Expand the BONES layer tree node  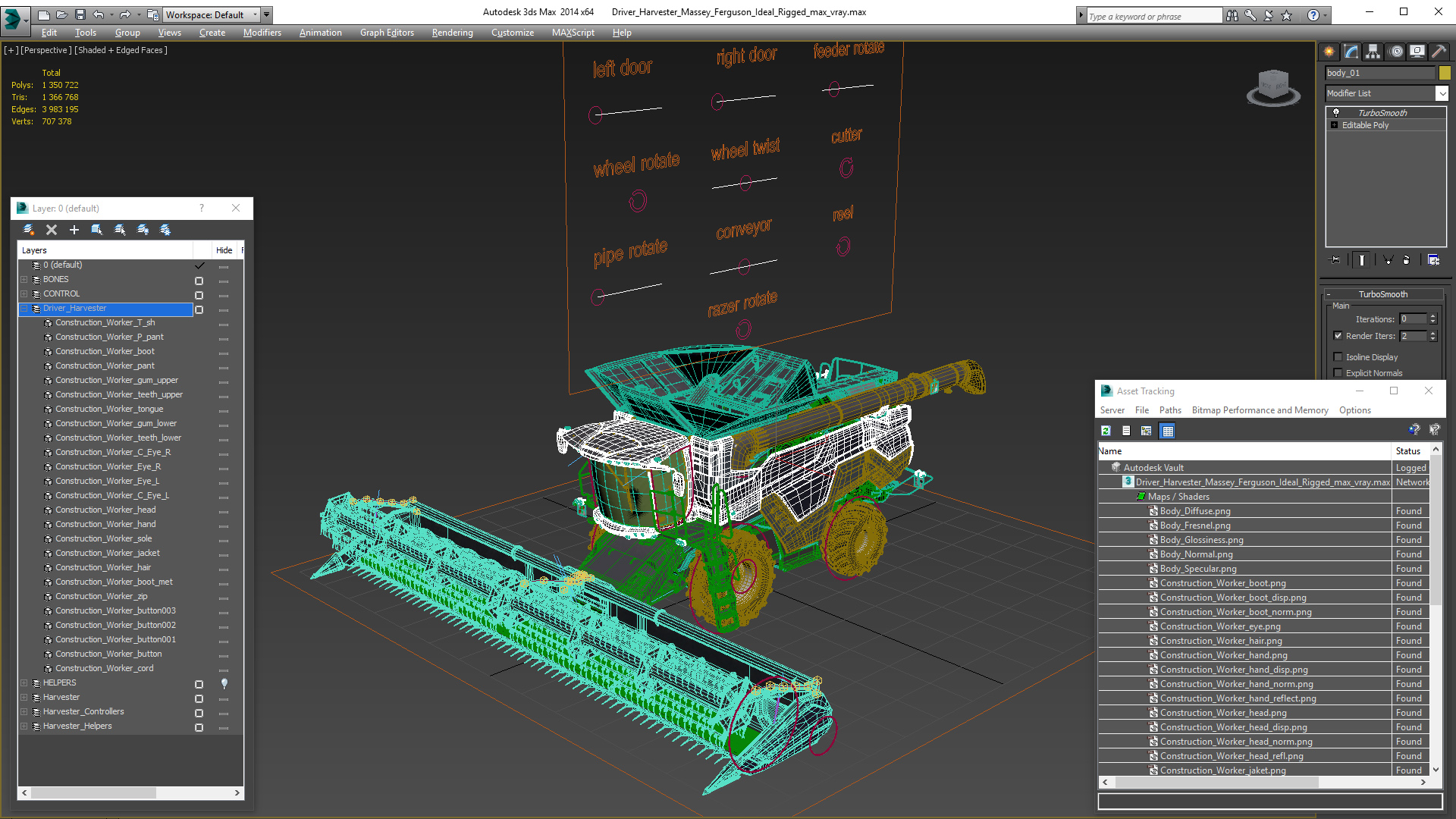tap(24, 280)
